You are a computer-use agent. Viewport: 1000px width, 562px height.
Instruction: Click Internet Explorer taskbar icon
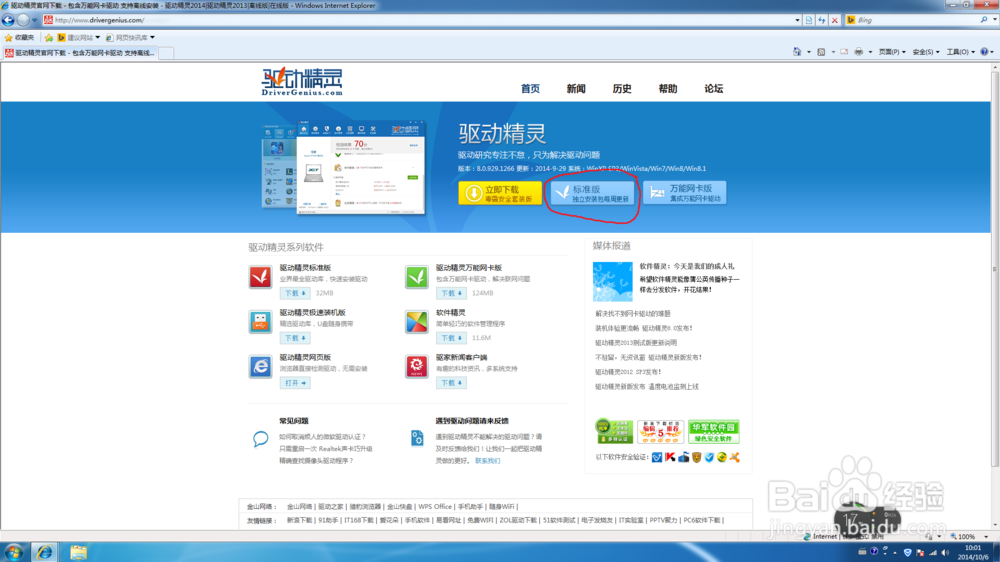pos(44,552)
